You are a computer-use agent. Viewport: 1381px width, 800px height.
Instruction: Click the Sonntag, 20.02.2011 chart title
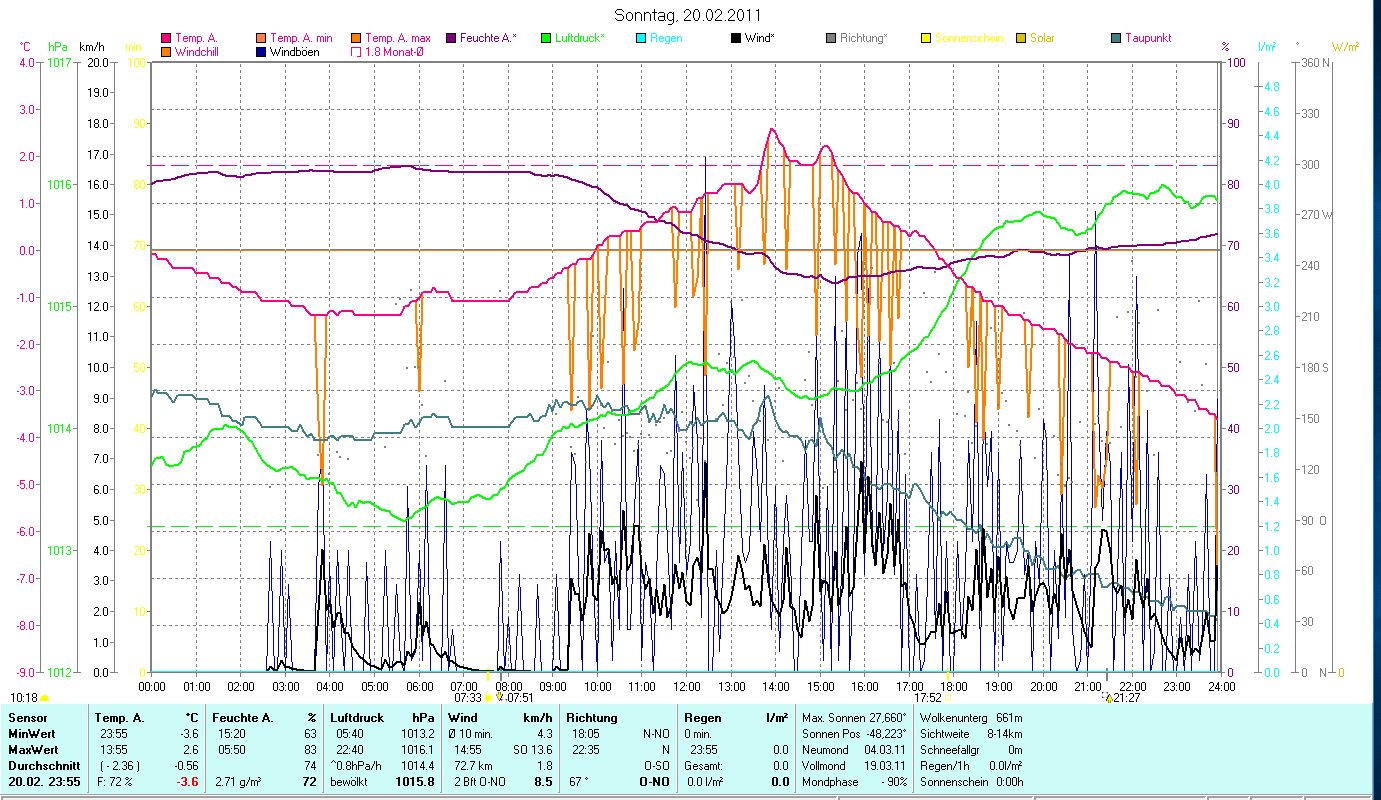pos(690,15)
